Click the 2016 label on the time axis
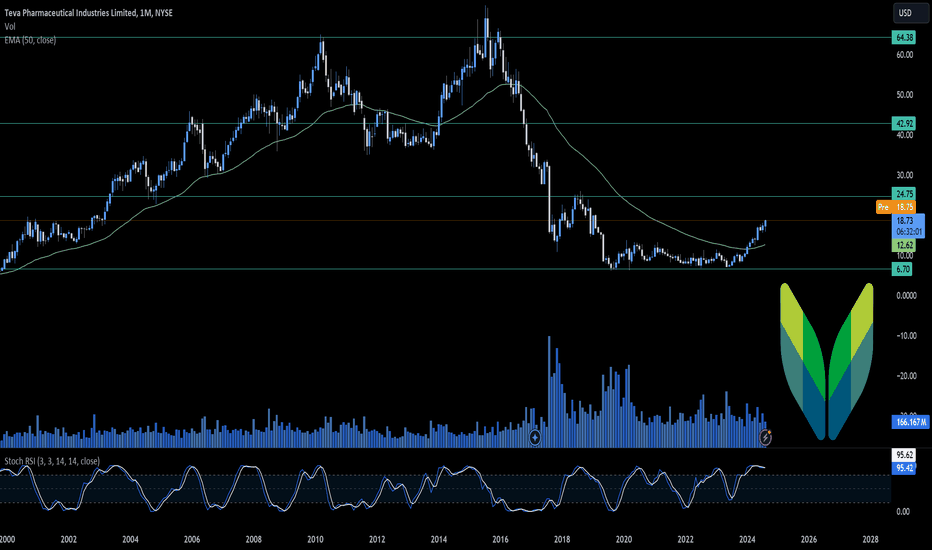 pos(500,540)
